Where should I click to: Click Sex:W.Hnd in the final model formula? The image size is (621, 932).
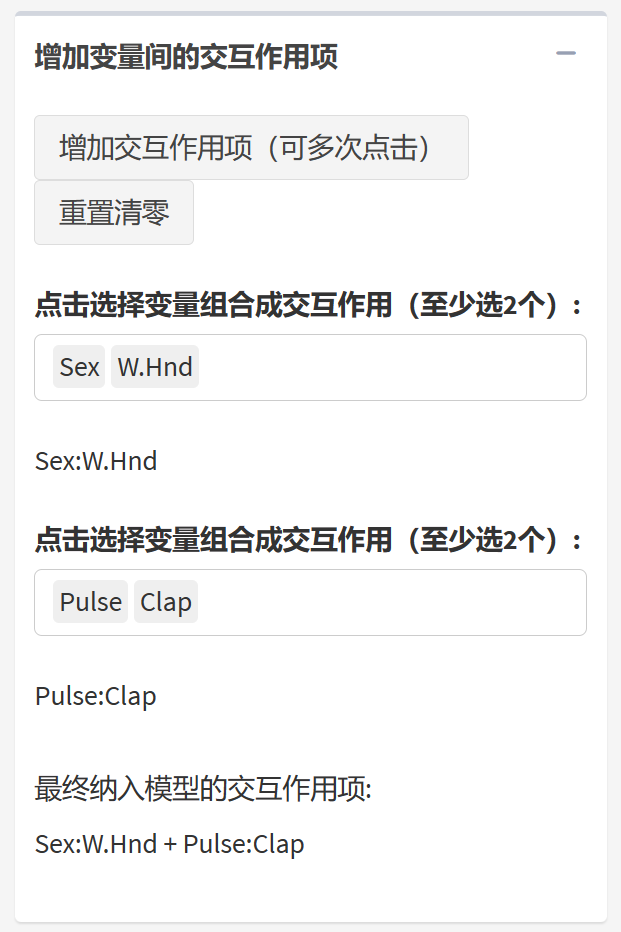click(96, 844)
